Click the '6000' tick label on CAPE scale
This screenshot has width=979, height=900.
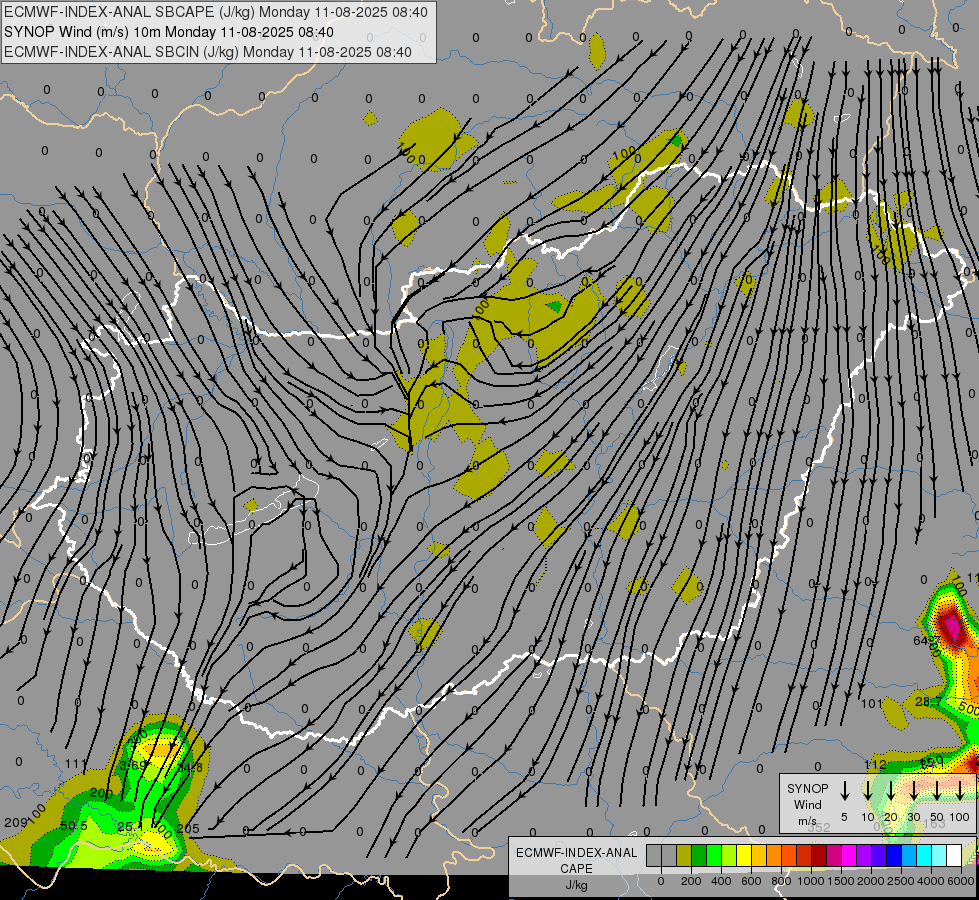pos(962,881)
